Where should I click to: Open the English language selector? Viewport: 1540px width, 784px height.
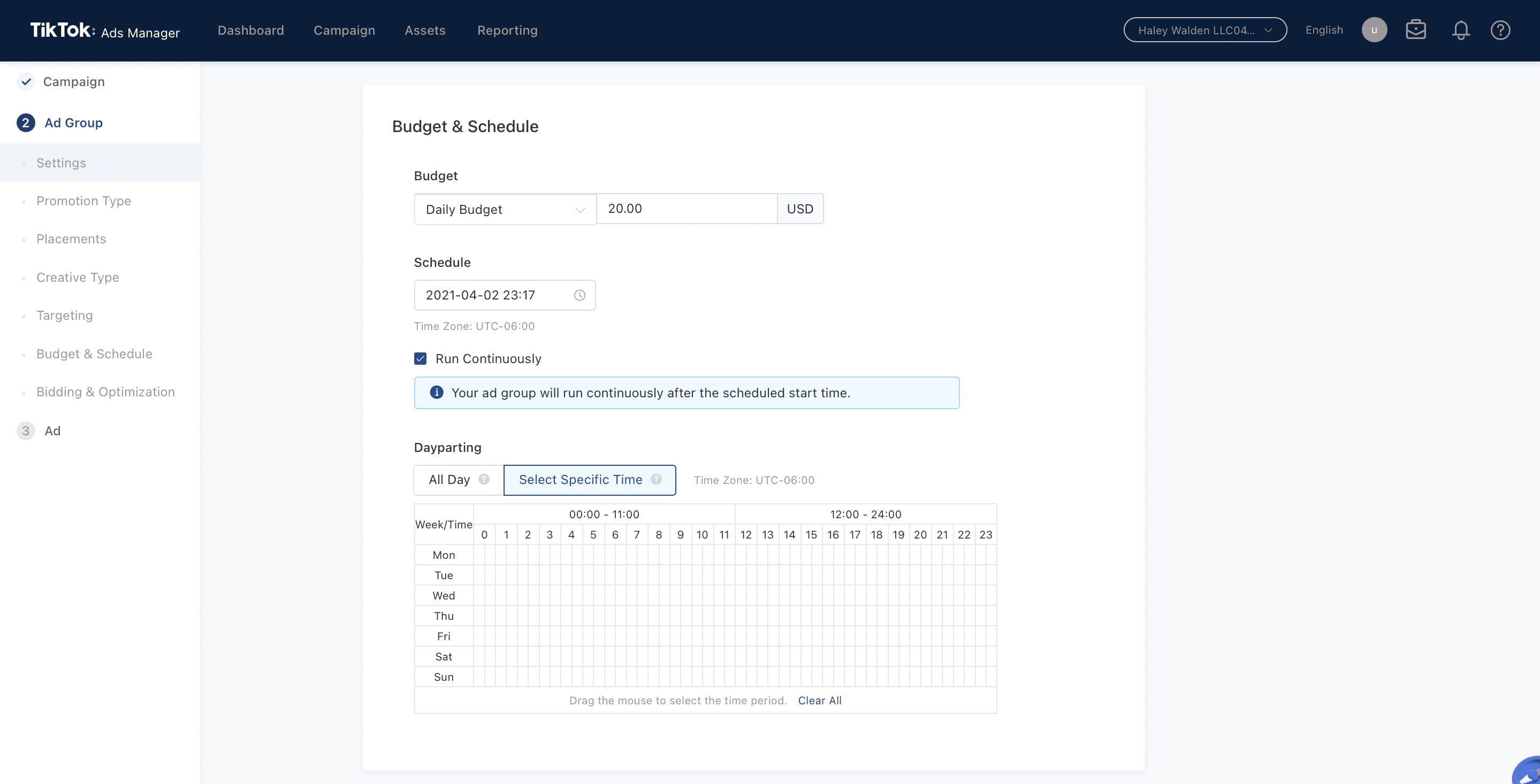[1324, 30]
